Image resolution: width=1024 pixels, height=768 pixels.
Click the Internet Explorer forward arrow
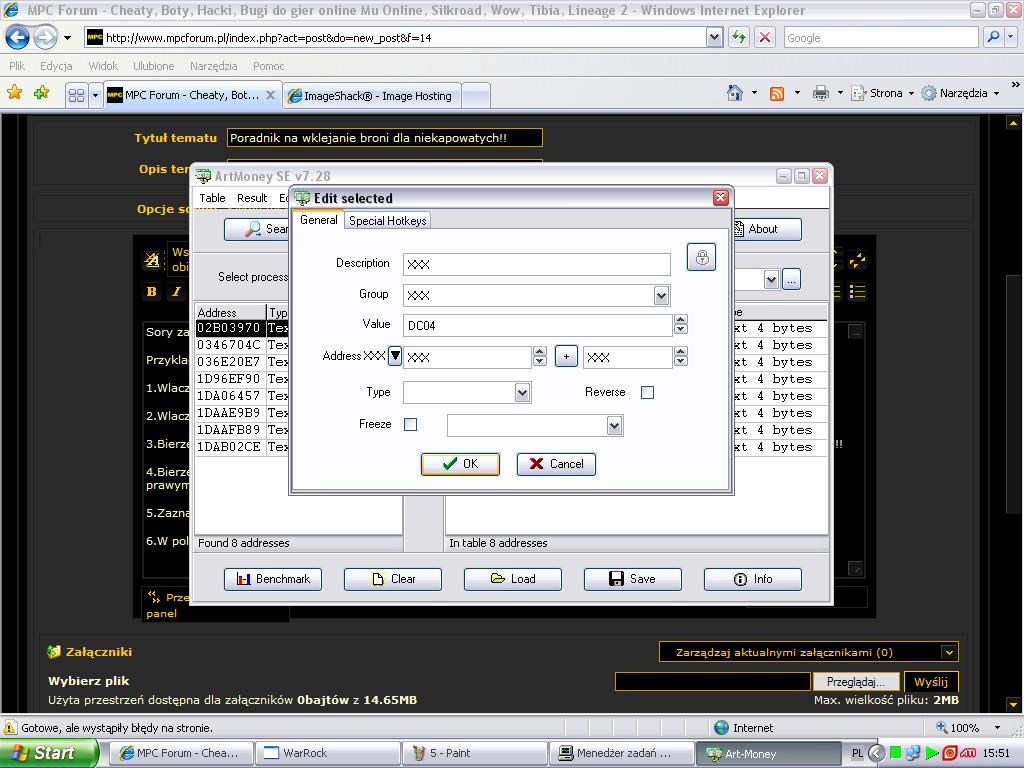45,37
